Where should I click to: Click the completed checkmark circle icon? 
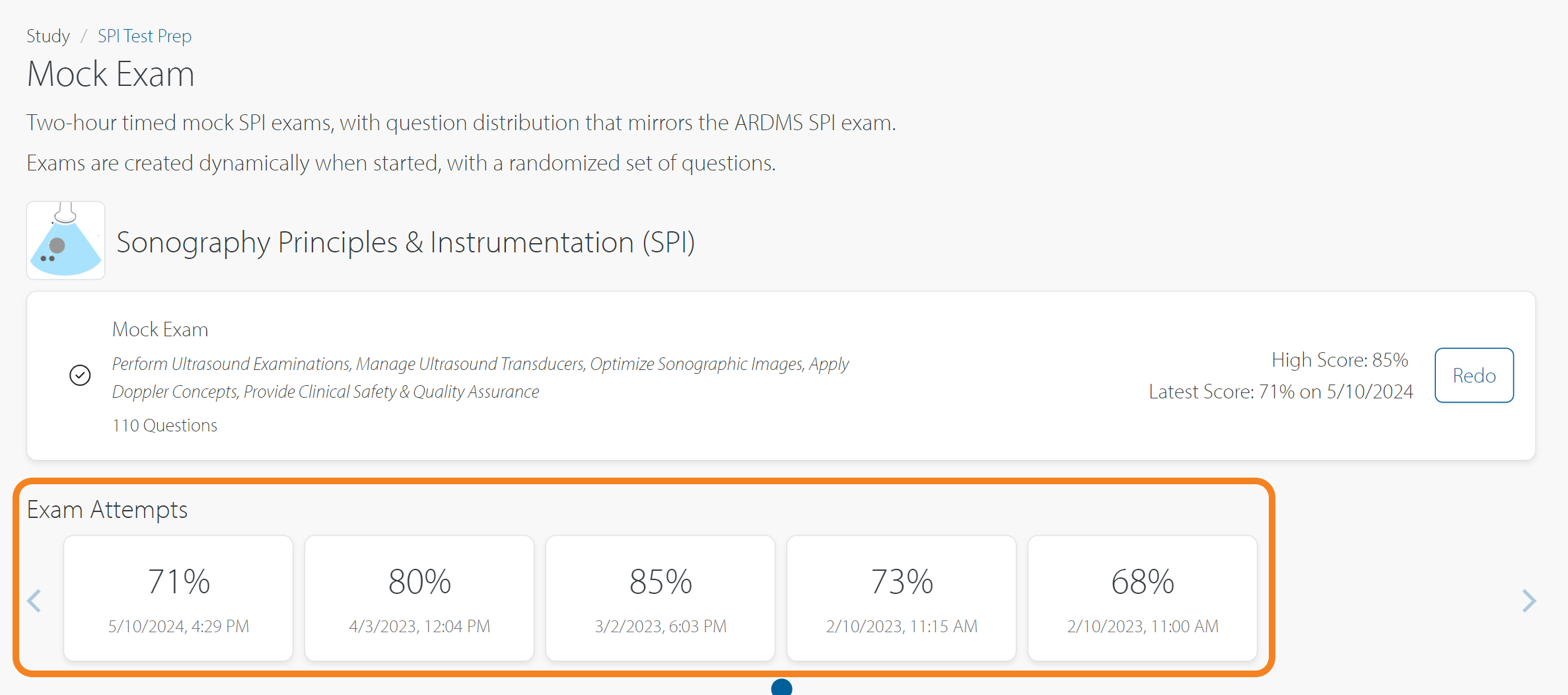pyautogui.click(x=80, y=375)
